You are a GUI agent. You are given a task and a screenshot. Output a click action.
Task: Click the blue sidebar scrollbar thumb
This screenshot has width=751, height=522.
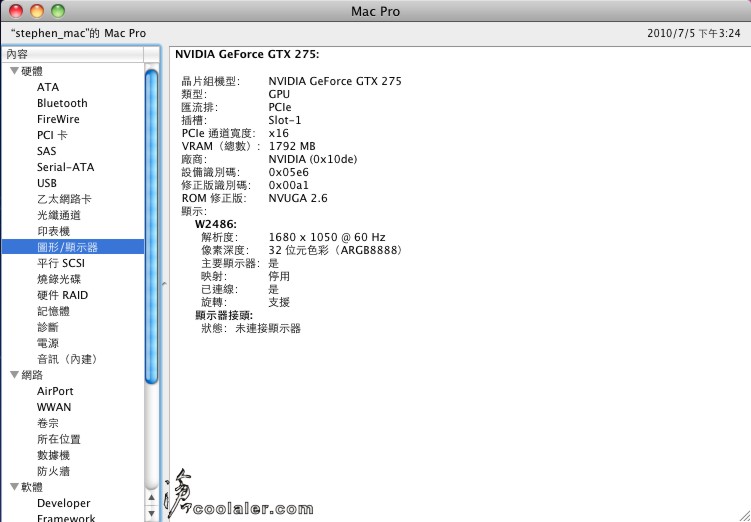coord(151,227)
